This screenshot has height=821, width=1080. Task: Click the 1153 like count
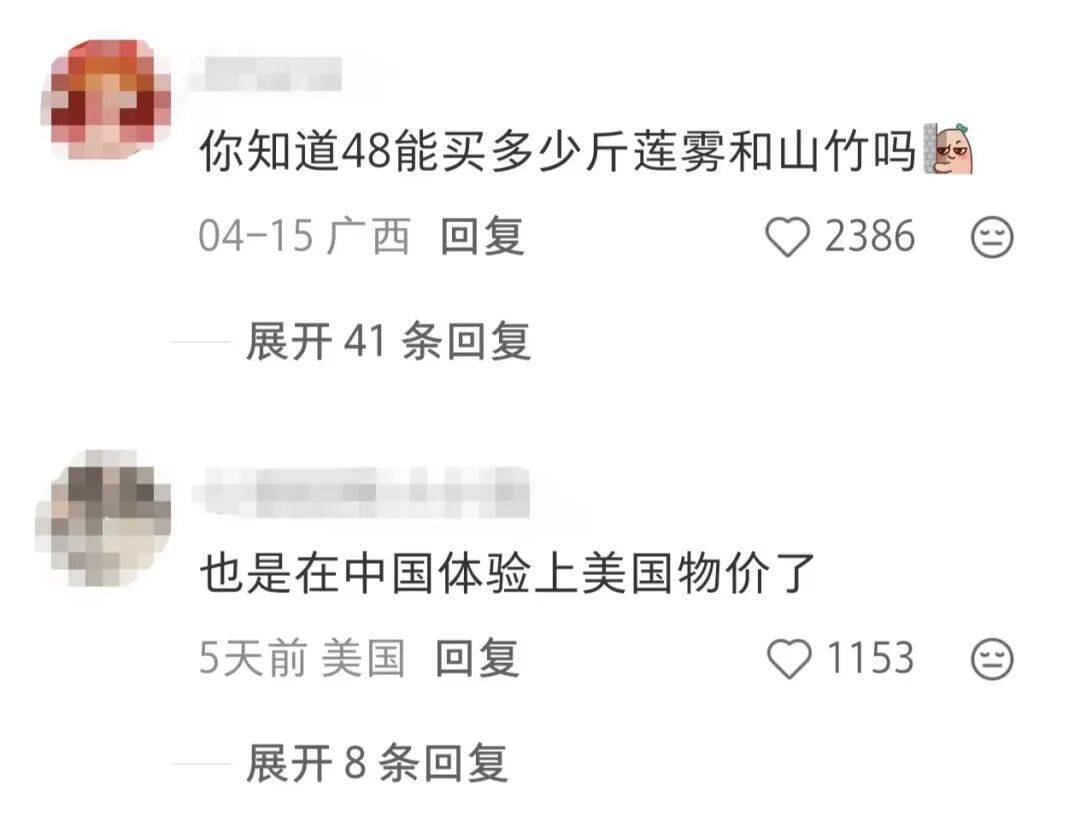(871, 658)
